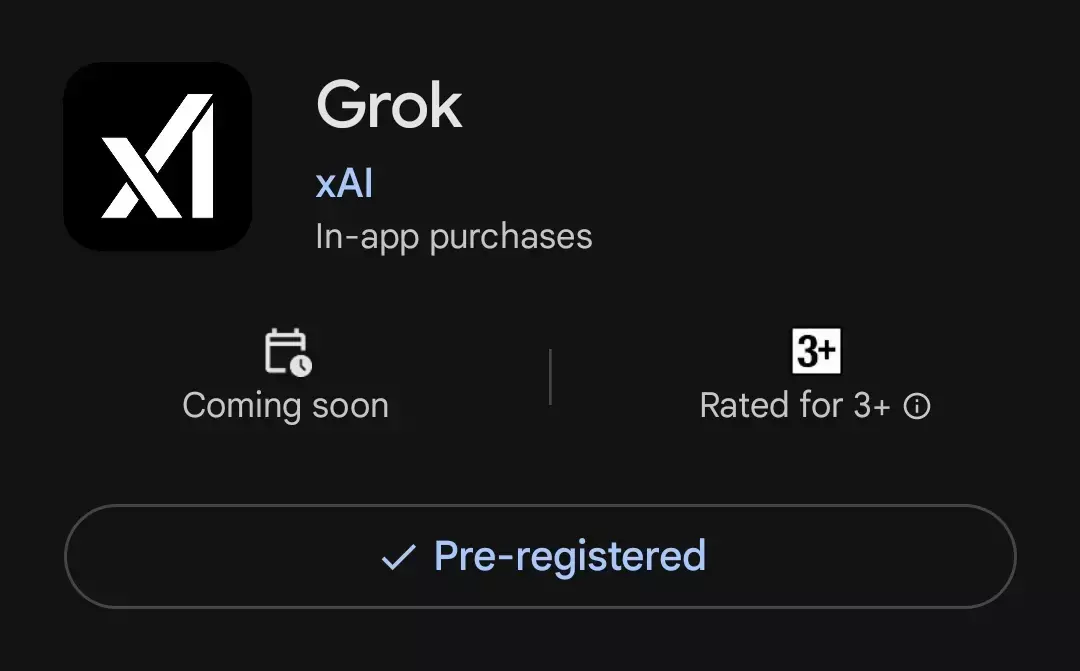Select the Coming soon text

coord(285,406)
